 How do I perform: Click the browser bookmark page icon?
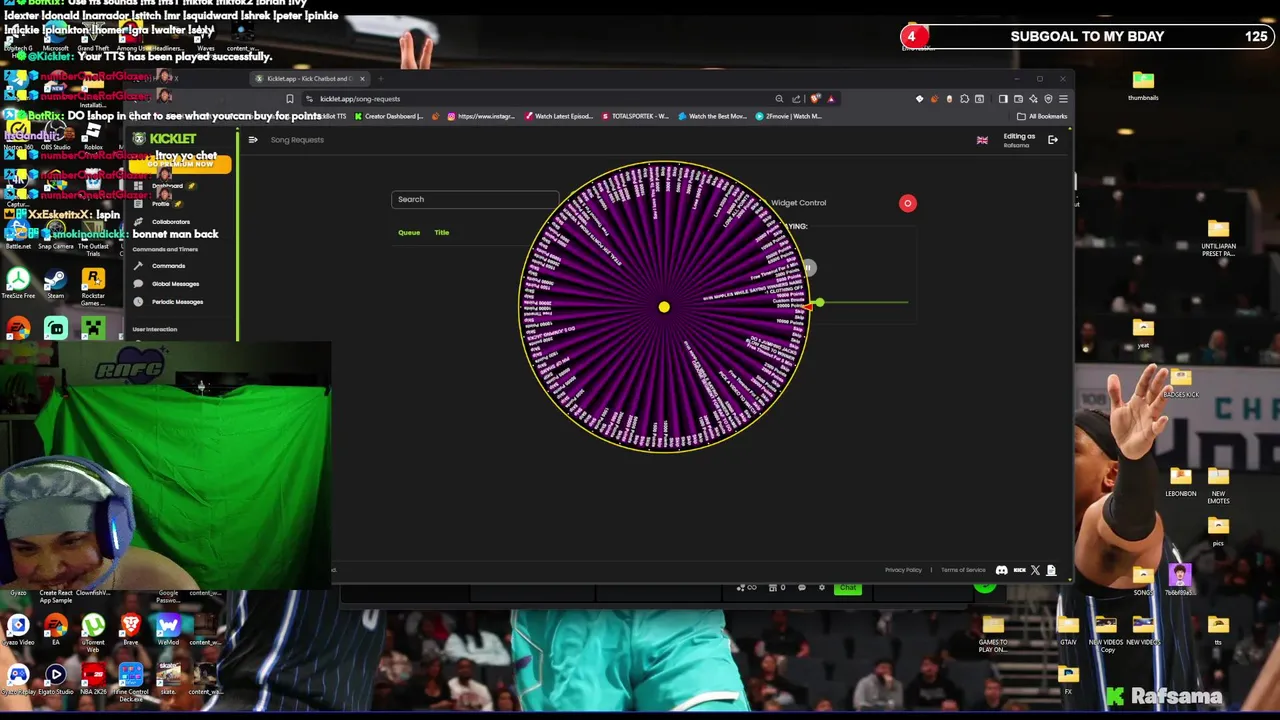coord(290,99)
